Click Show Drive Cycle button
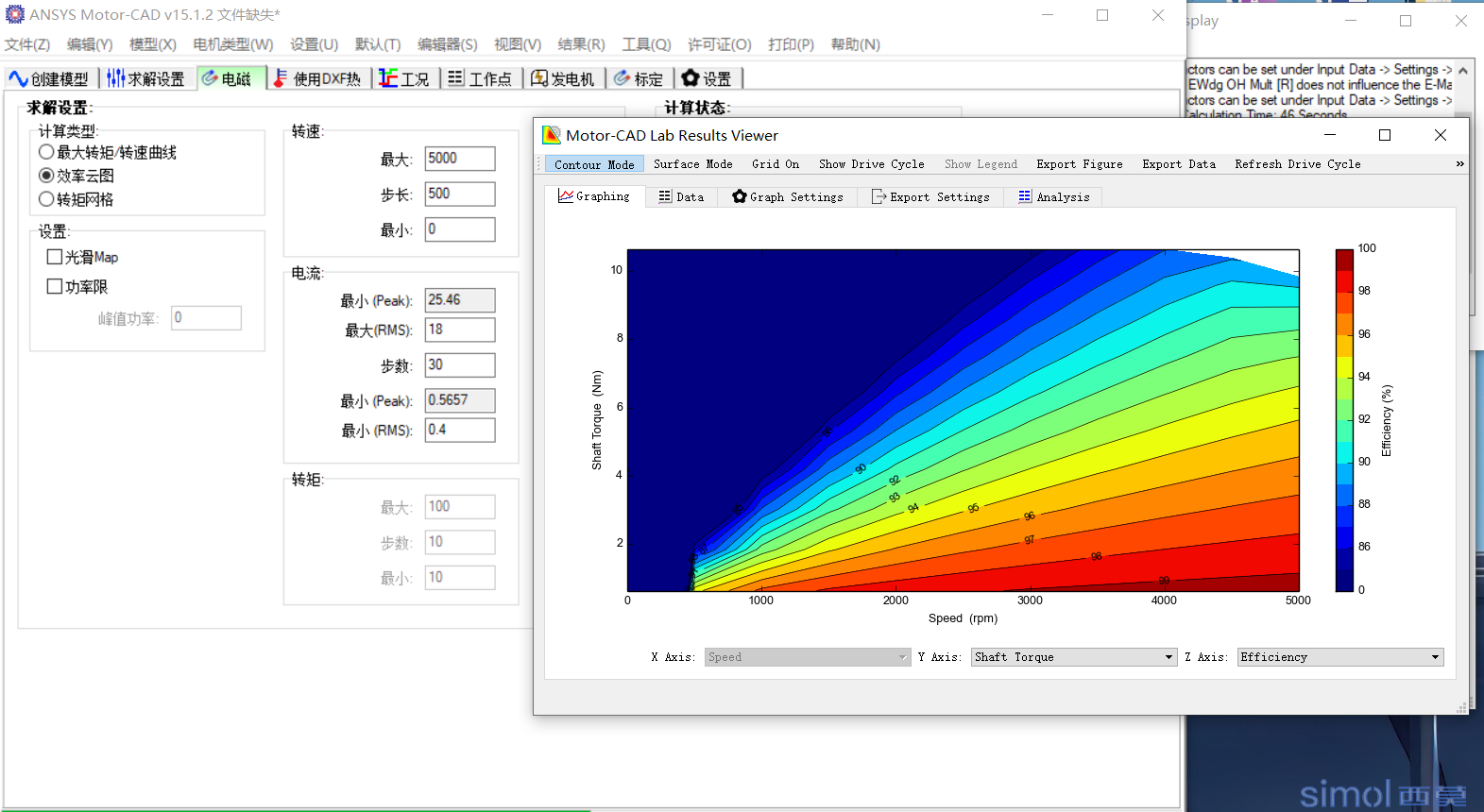The image size is (1484, 812). coord(871,164)
